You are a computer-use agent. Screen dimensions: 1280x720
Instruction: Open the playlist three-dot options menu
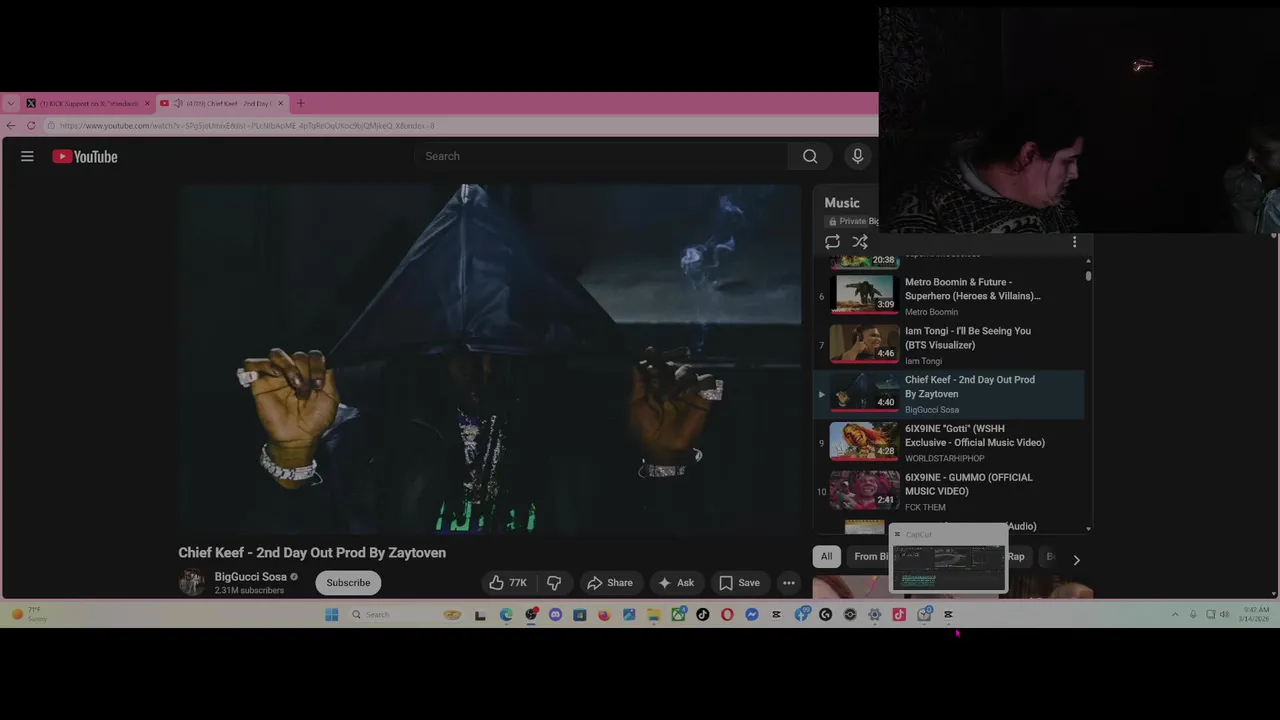1074,242
